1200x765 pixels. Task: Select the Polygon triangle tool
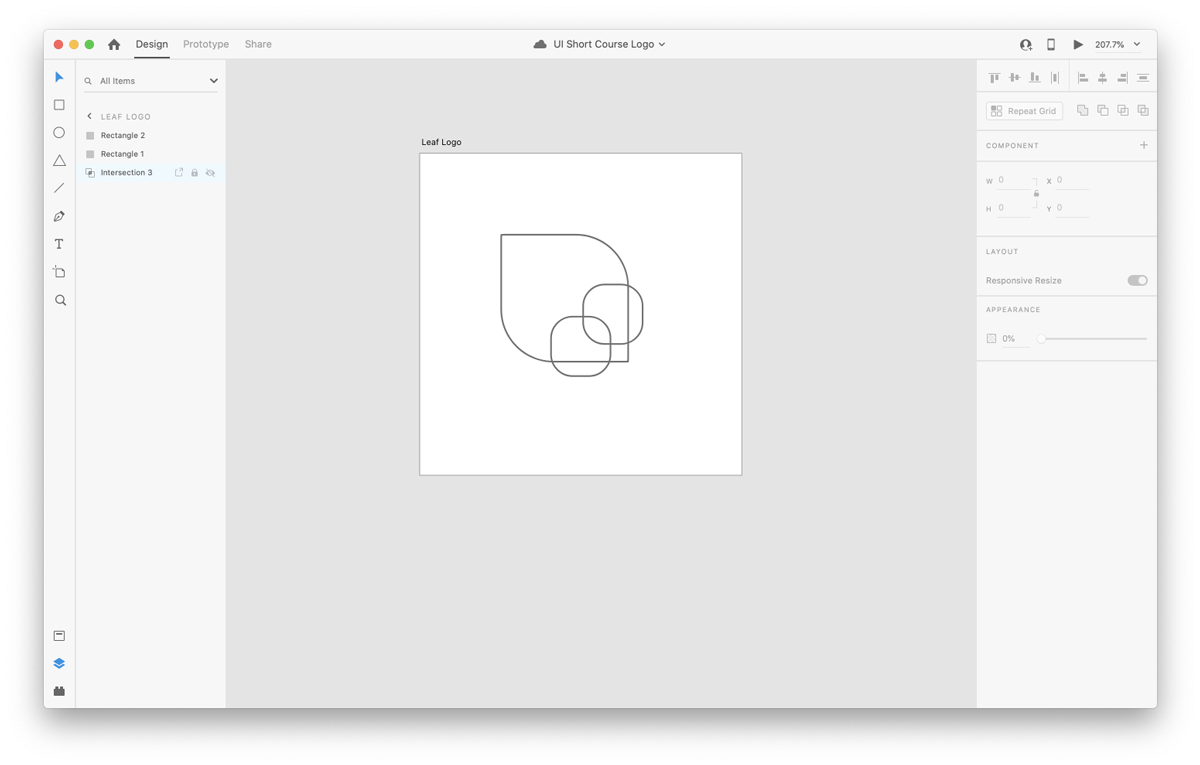click(x=59, y=160)
